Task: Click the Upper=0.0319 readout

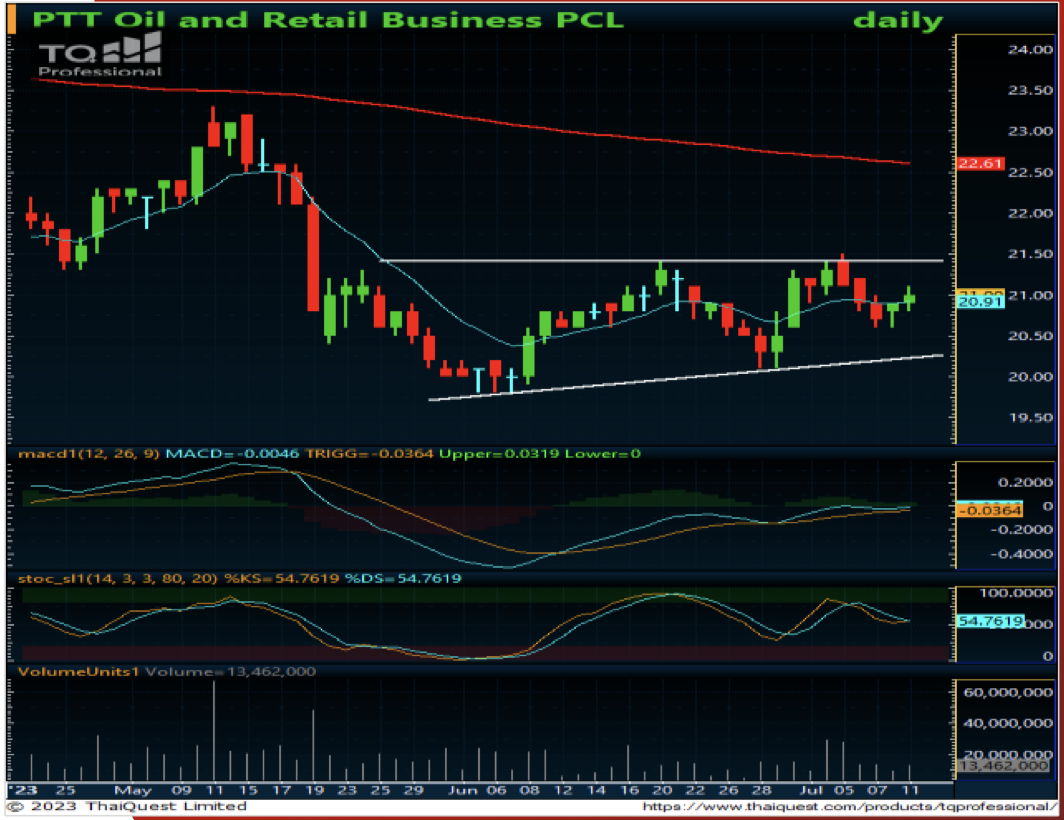Action: [x=499, y=453]
